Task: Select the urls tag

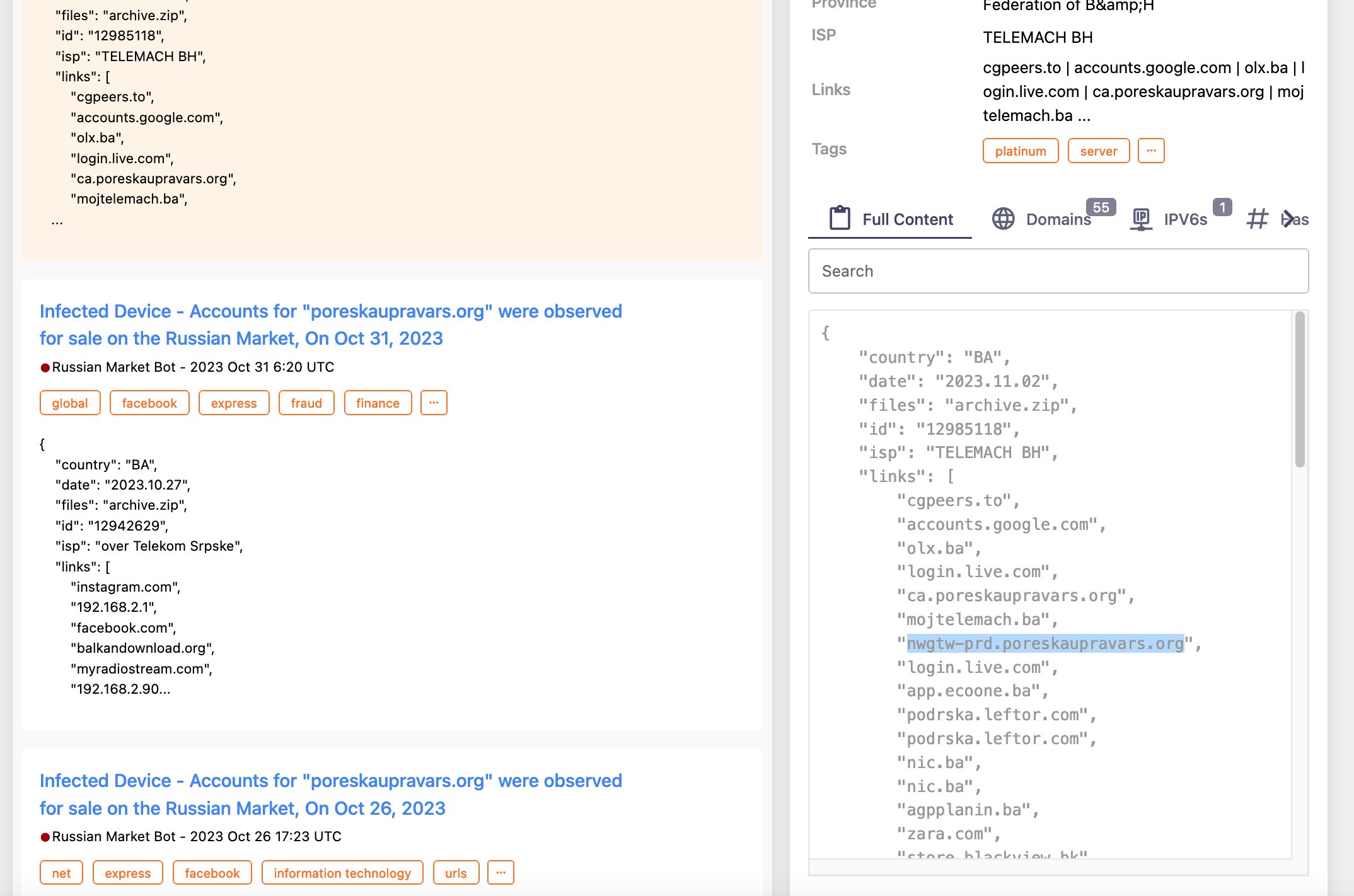Action: (456, 873)
